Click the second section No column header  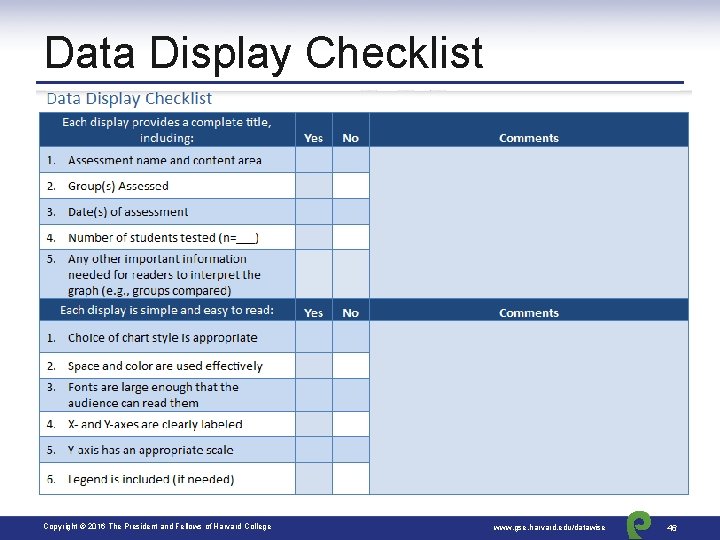point(350,313)
